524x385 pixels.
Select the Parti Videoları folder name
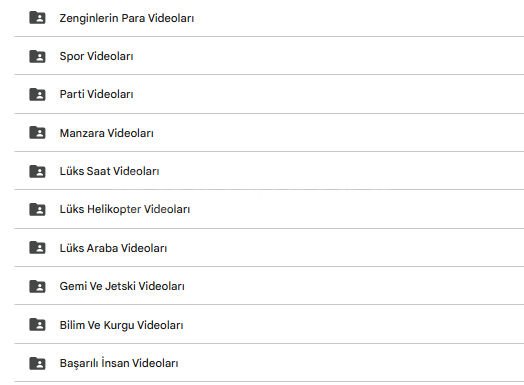tap(96, 94)
